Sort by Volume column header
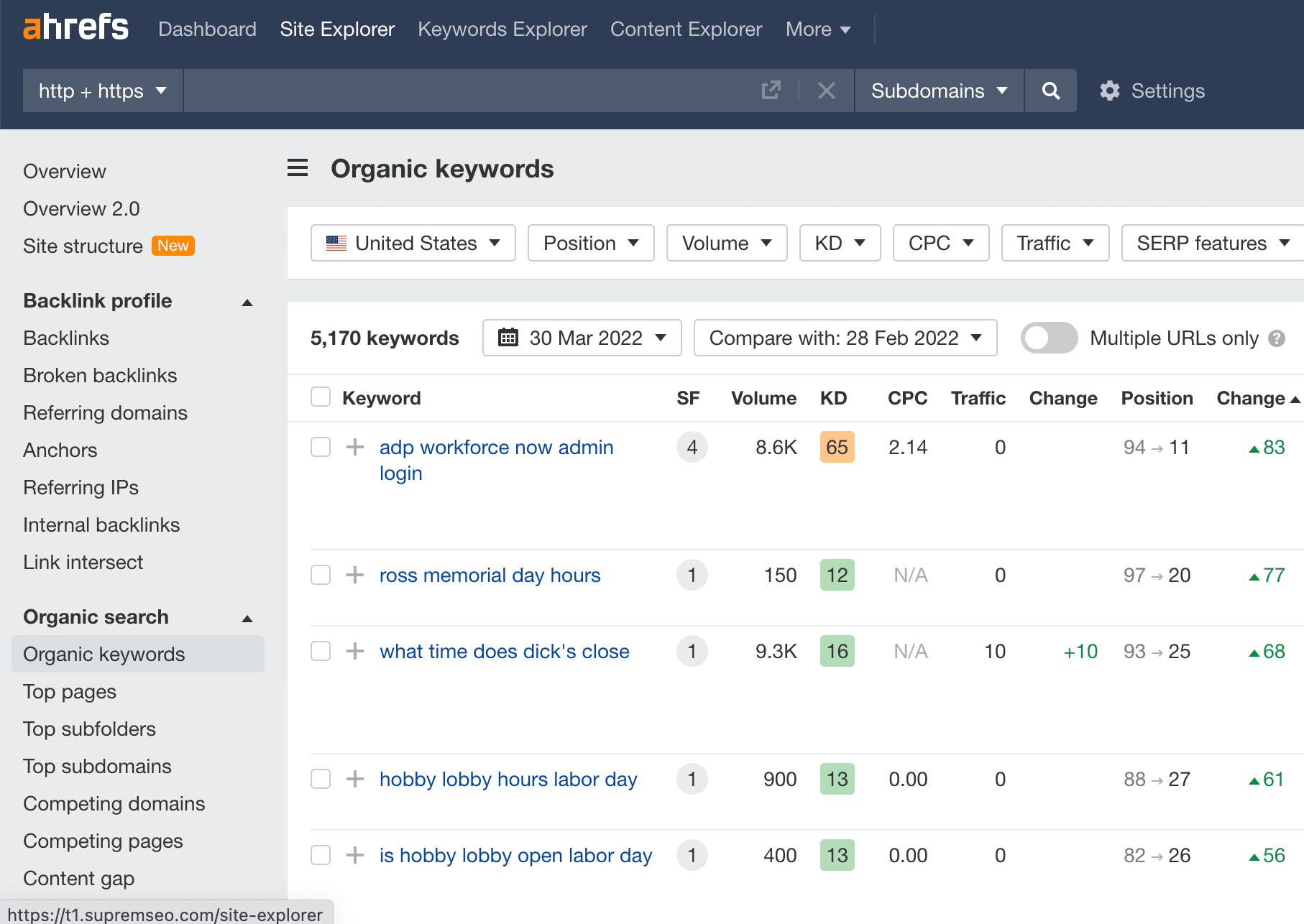The height and width of the screenshot is (924, 1304). point(763,398)
